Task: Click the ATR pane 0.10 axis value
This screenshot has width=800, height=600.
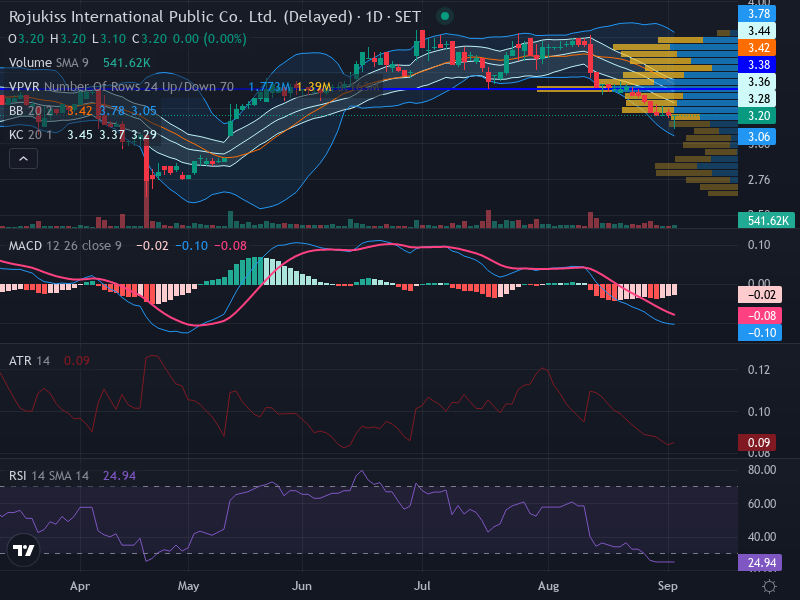Action: point(759,412)
